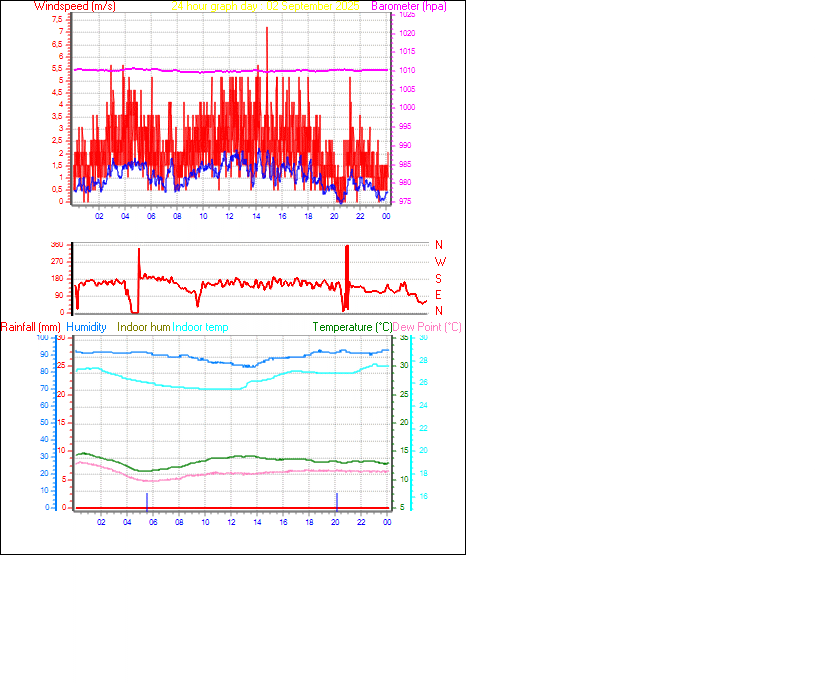Click "3,5" on the windspeed axis
Image resolution: width=816 pixels, height=683 pixels.
coord(57,117)
